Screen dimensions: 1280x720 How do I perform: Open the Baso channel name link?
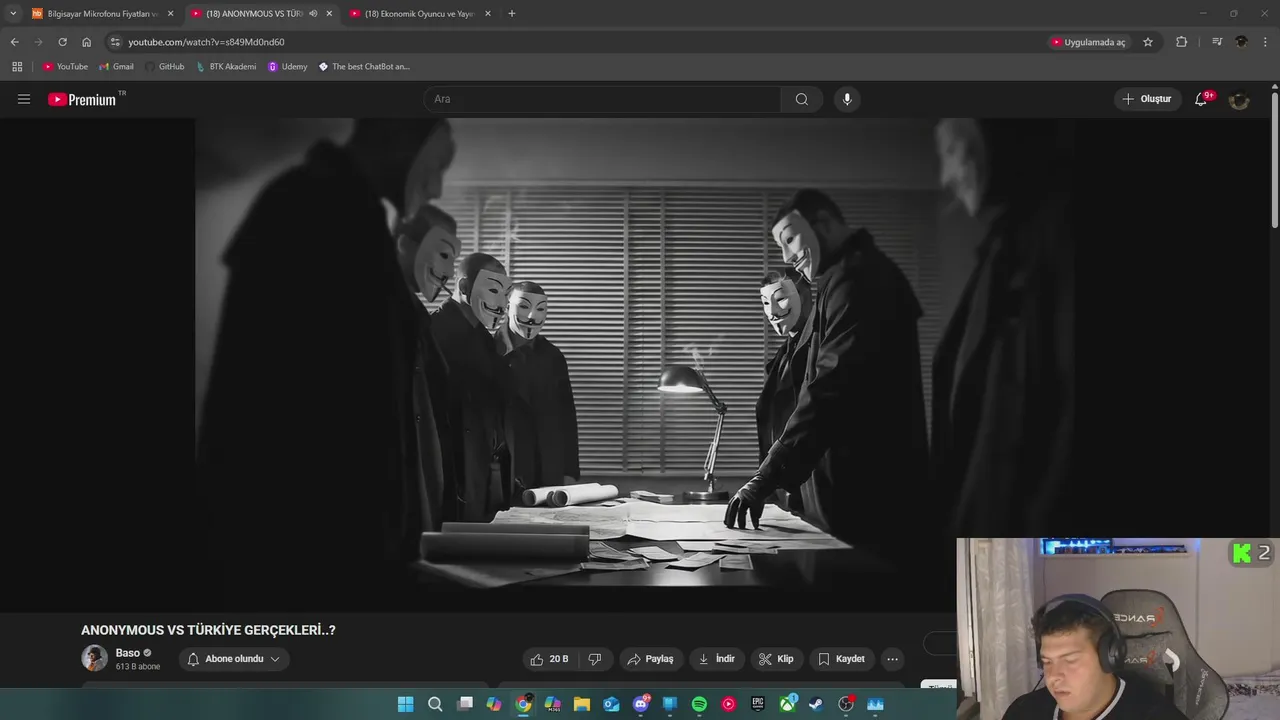click(128, 653)
